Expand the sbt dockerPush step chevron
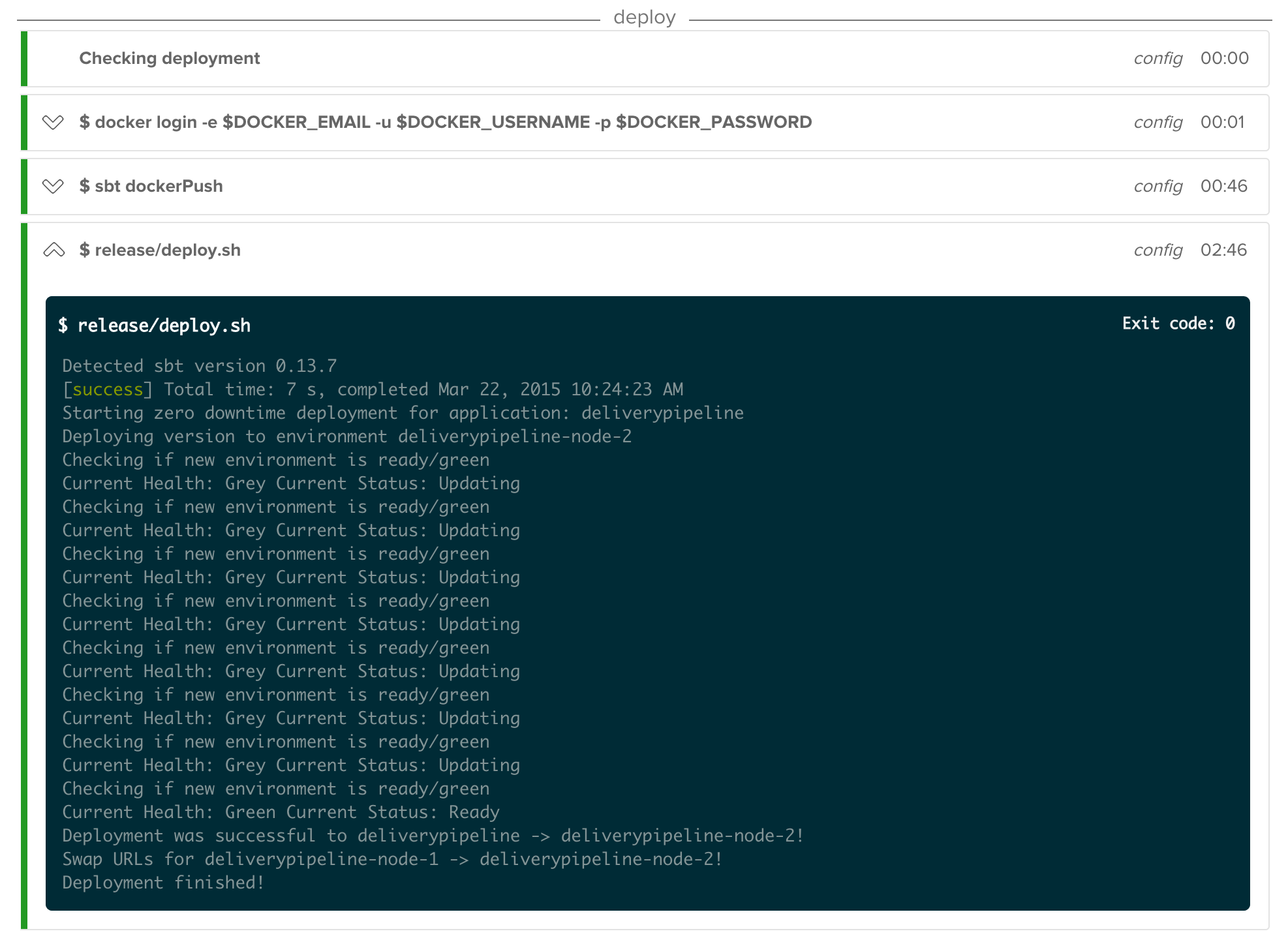Screen dimensions: 1288x942 pyautogui.click(x=53, y=186)
